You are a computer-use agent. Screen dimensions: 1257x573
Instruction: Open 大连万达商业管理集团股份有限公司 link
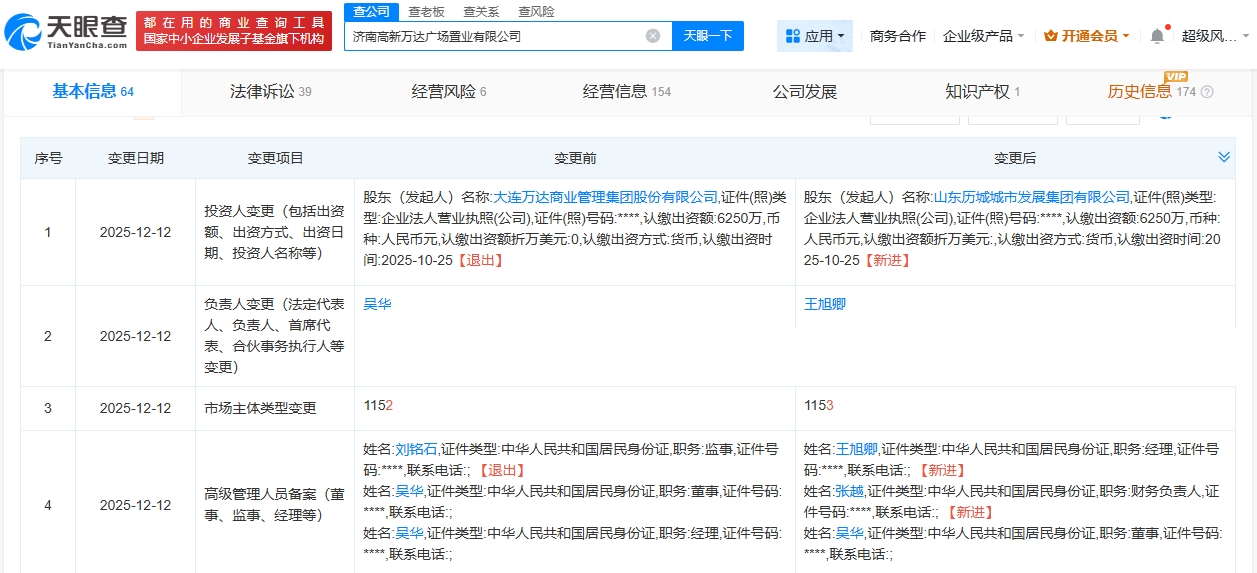click(605, 197)
